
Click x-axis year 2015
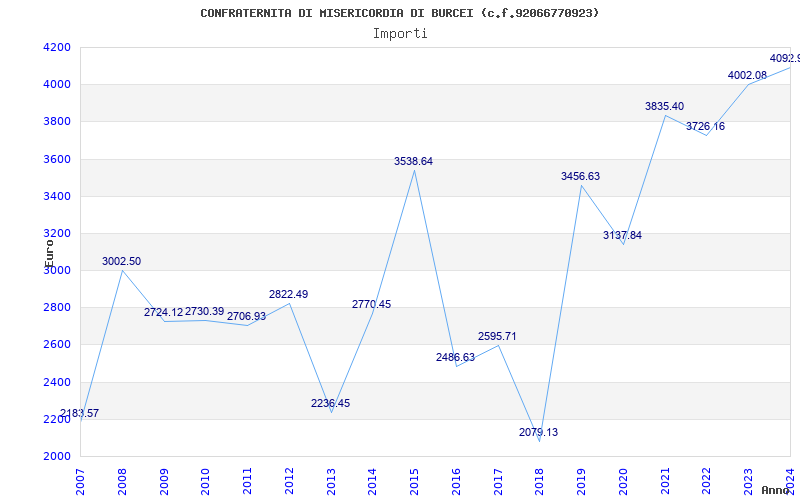click(x=414, y=481)
